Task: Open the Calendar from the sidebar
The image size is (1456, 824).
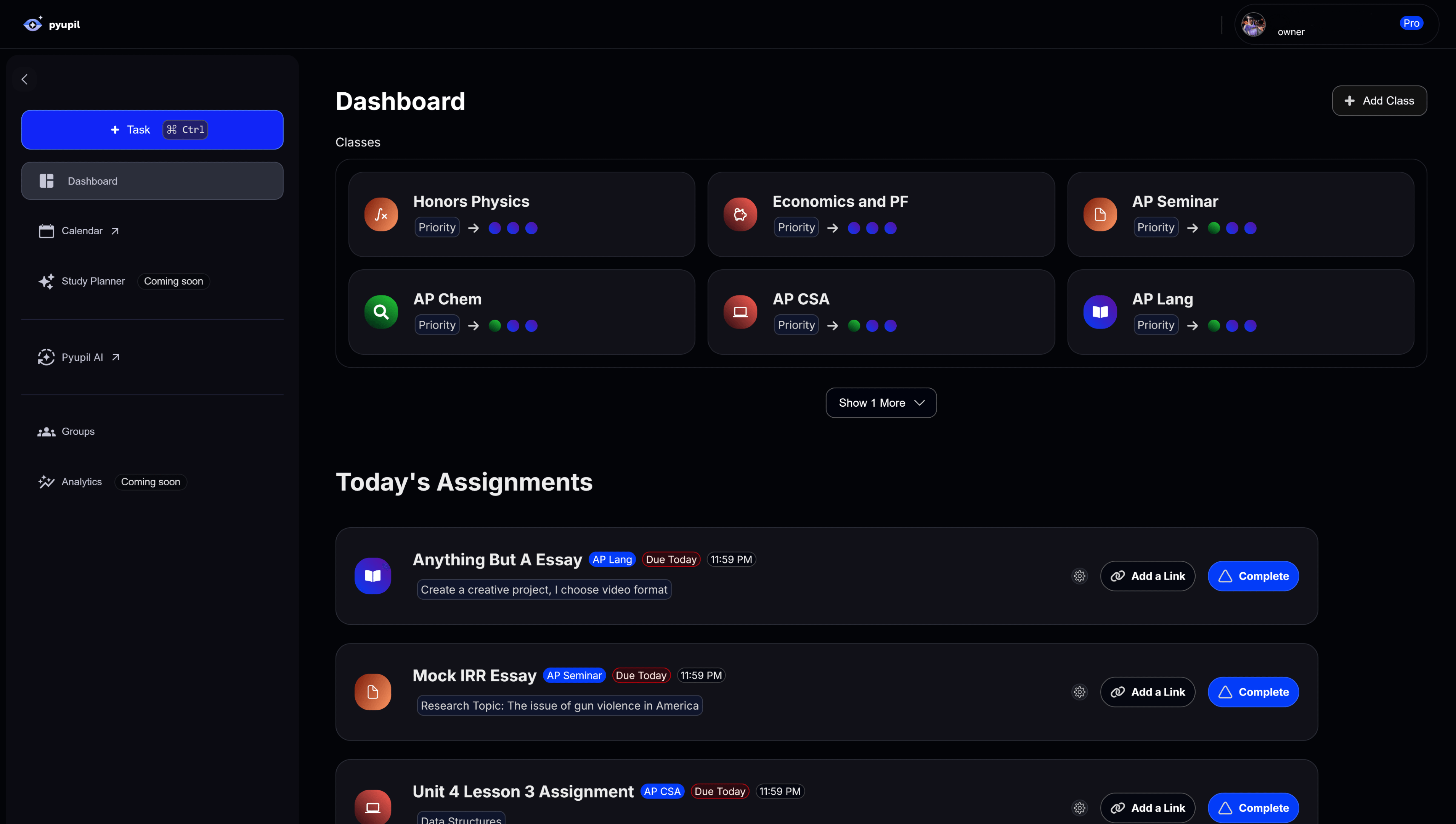Action: pos(82,231)
